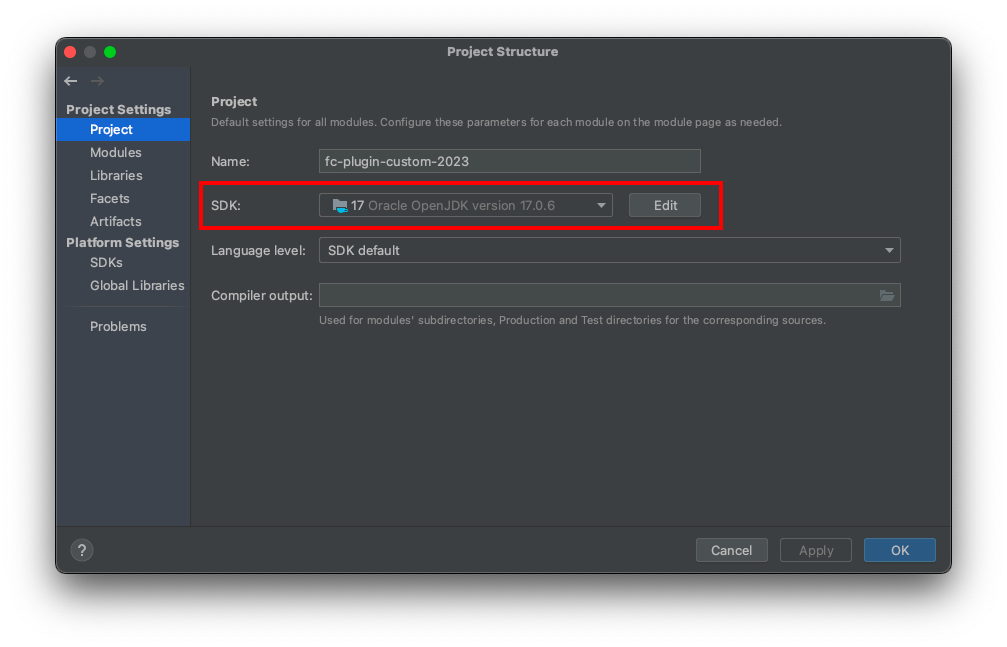Image resolution: width=1007 pixels, height=647 pixels.
Task: Select Global Libraries in the sidebar
Action: (x=137, y=285)
